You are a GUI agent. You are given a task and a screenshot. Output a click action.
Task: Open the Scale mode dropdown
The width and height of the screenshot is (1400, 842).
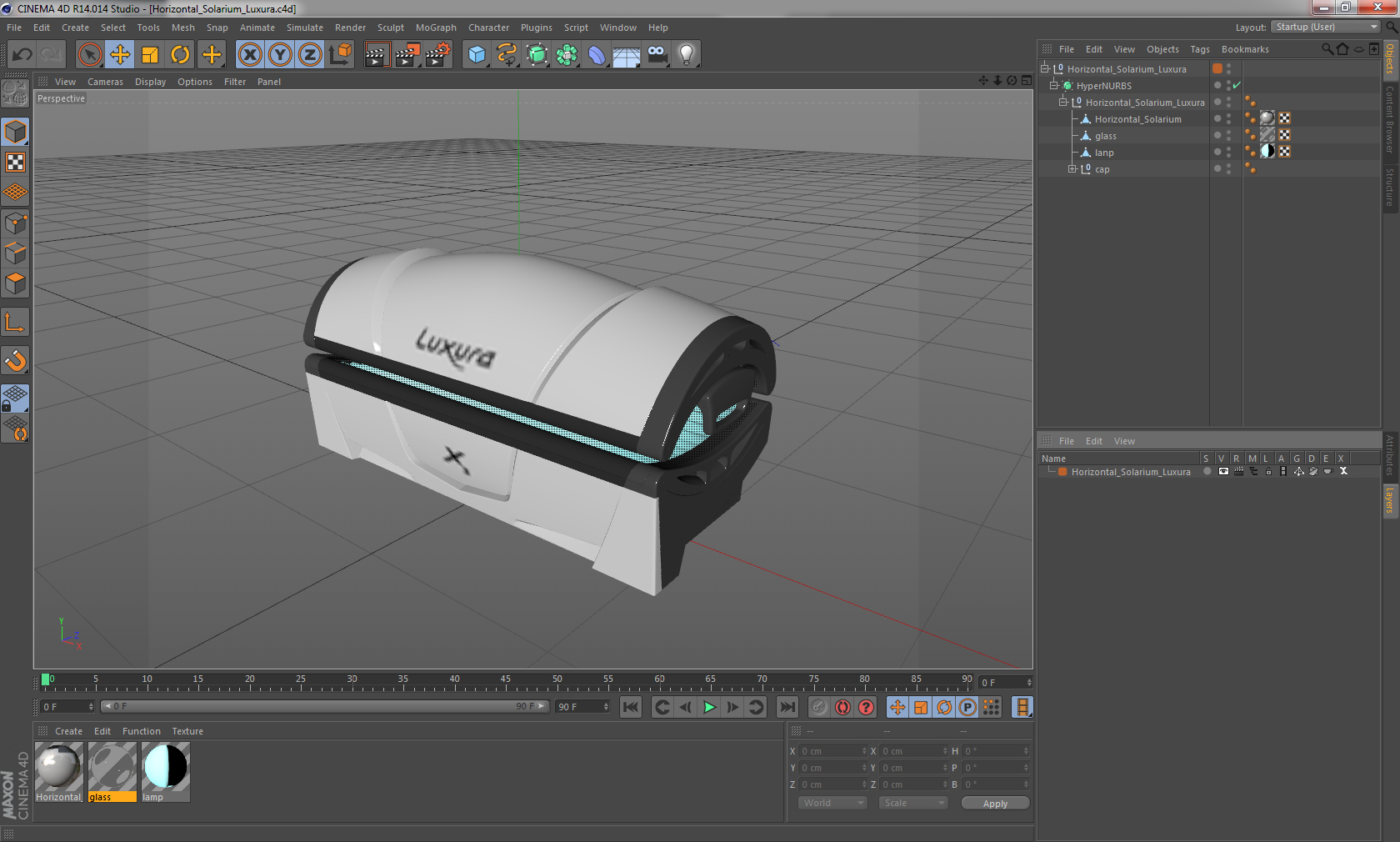coord(913,803)
